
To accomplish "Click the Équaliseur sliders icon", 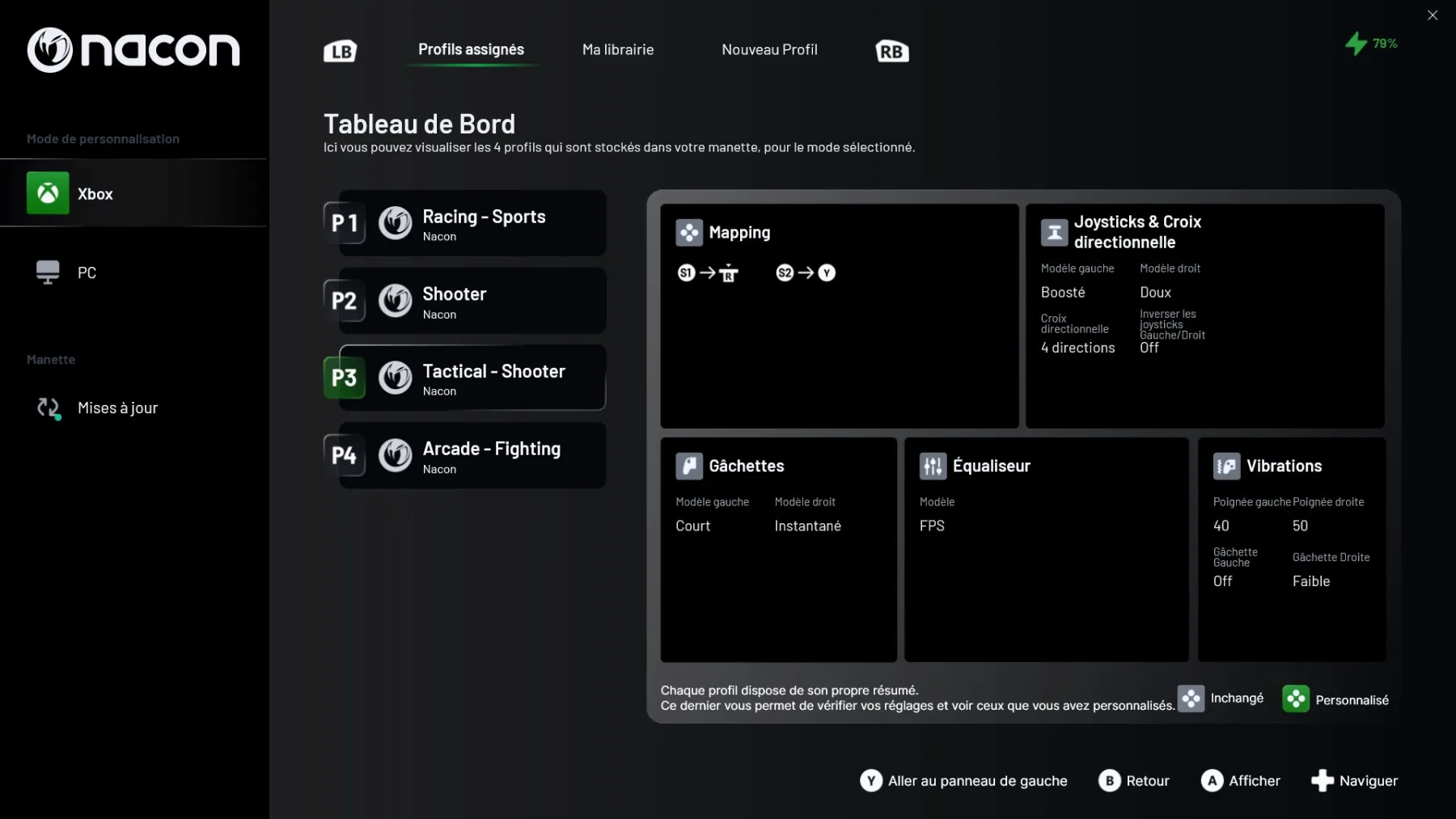I will pyautogui.click(x=933, y=466).
